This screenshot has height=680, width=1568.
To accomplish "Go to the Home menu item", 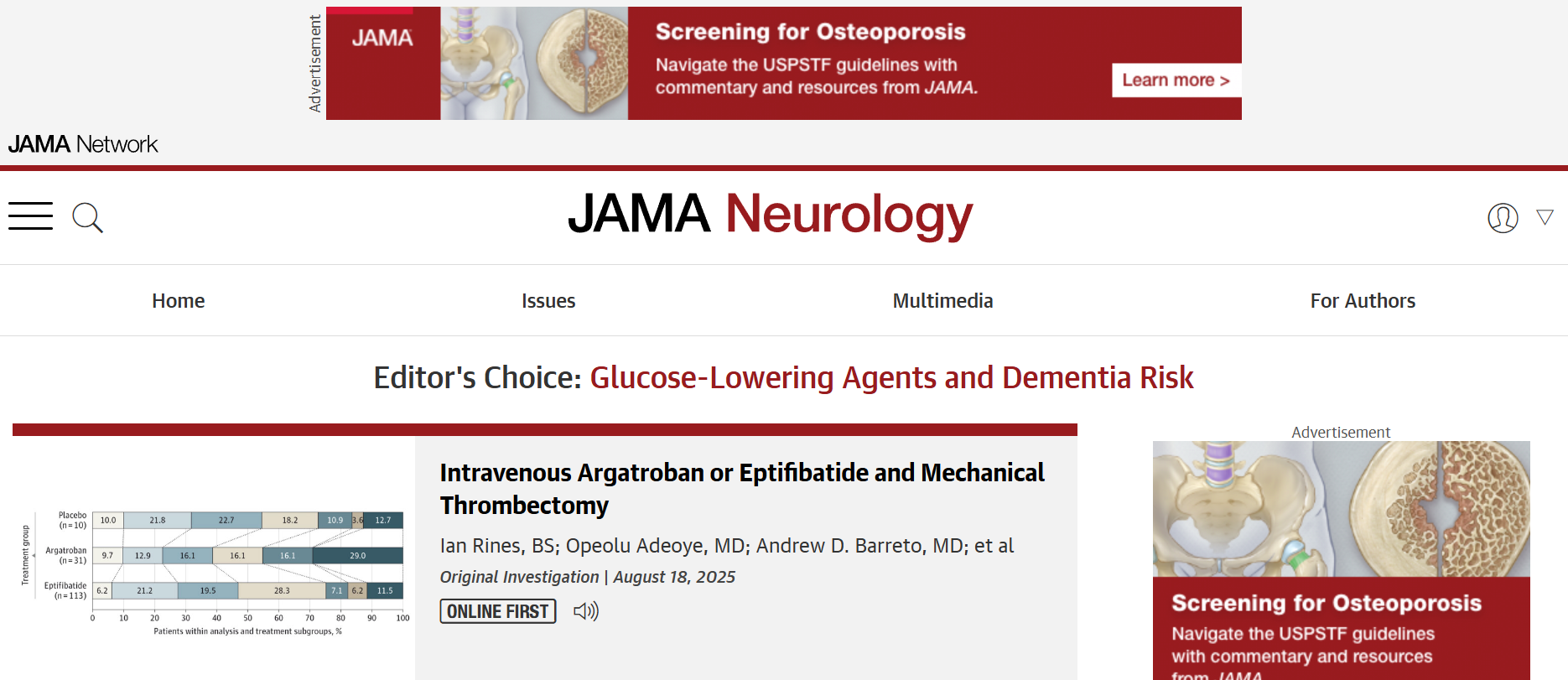I will [179, 301].
